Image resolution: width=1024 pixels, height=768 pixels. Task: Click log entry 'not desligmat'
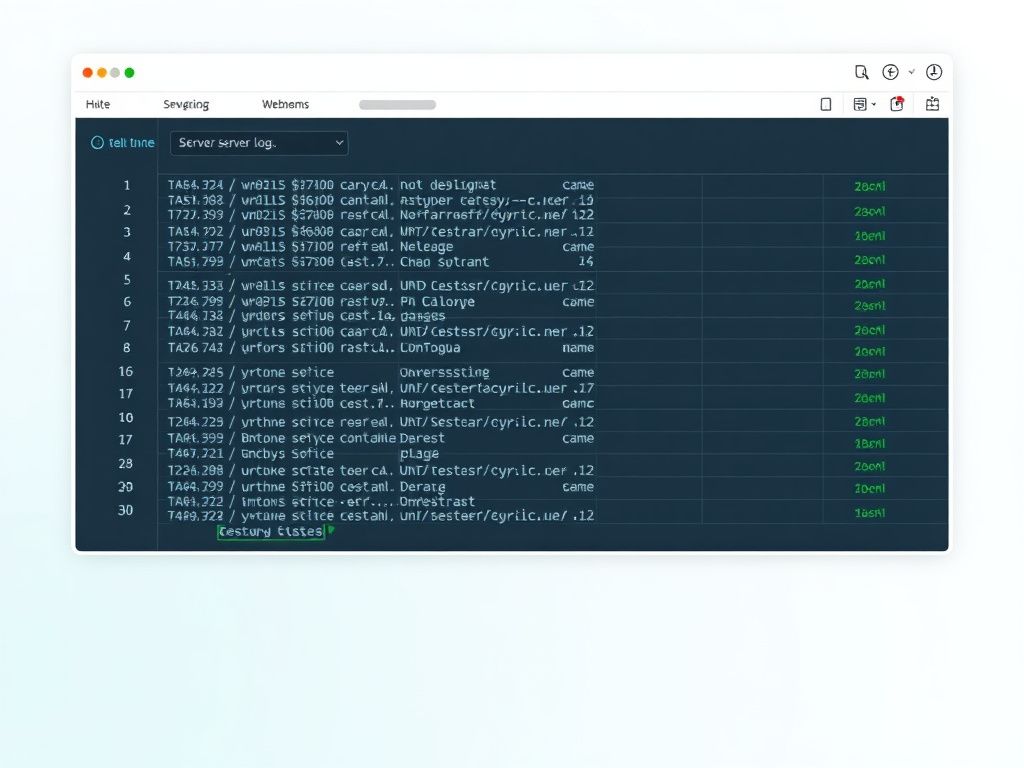[447, 185]
